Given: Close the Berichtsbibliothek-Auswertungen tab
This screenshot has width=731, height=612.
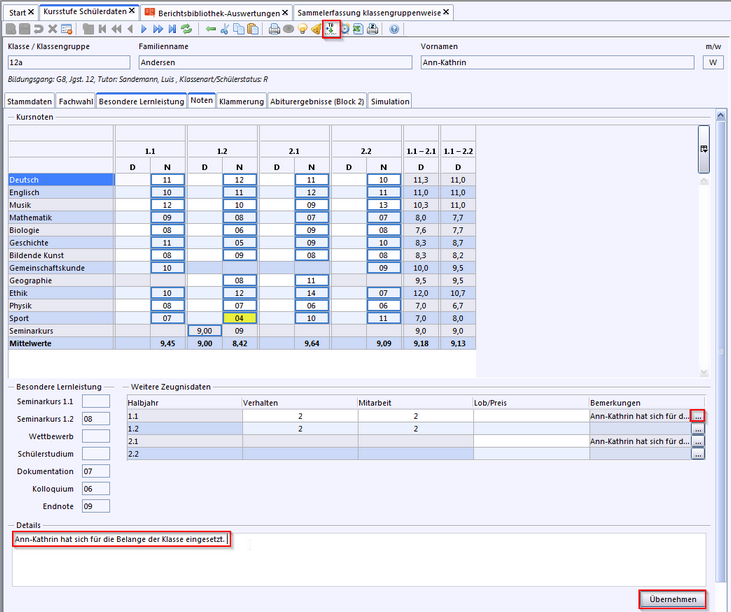Looking at the screenshot, I should click(x=285, y=12).
